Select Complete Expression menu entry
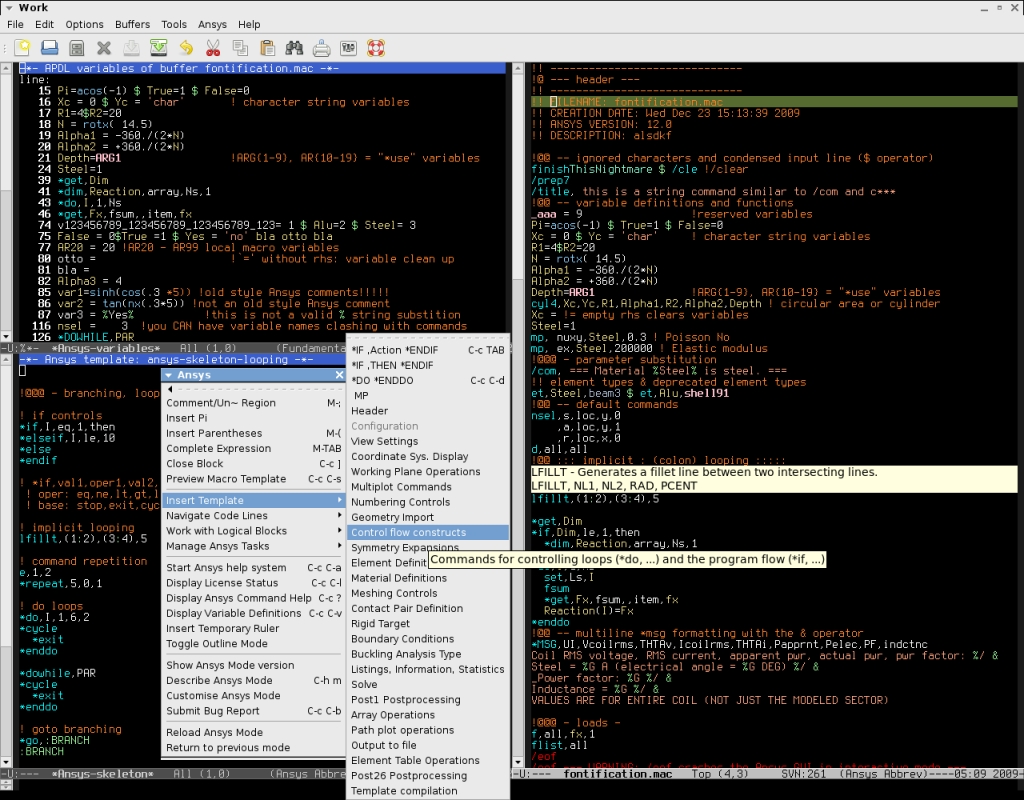 (253, 448)
